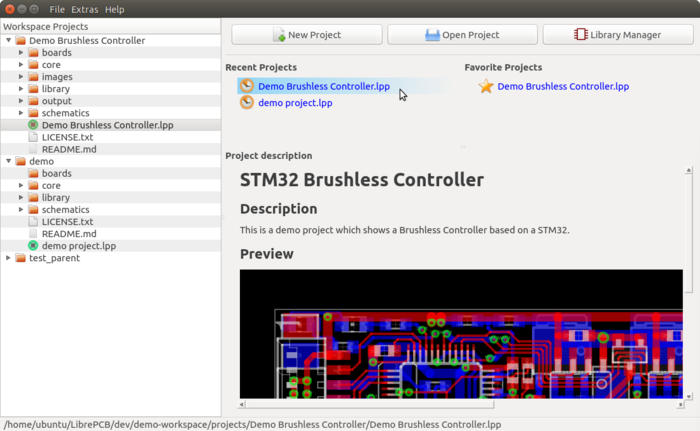The width and height of the screenshot is (700, 431).
Task: Open demo project.lpp from the Recent Projects list
Action: [x=295, y=103]
